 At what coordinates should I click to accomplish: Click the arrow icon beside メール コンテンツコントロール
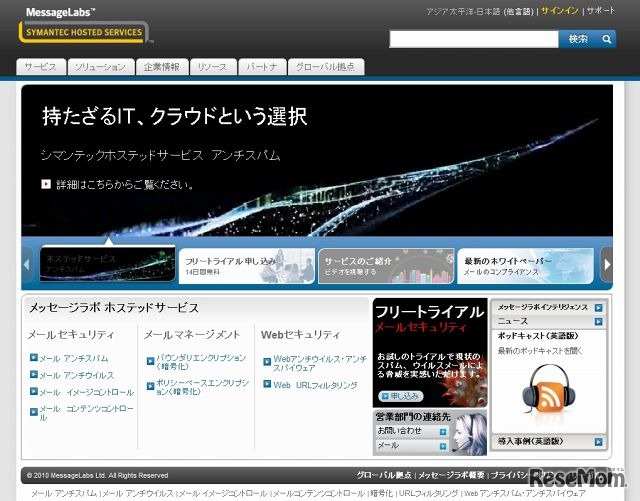click(x=34, y=412)
